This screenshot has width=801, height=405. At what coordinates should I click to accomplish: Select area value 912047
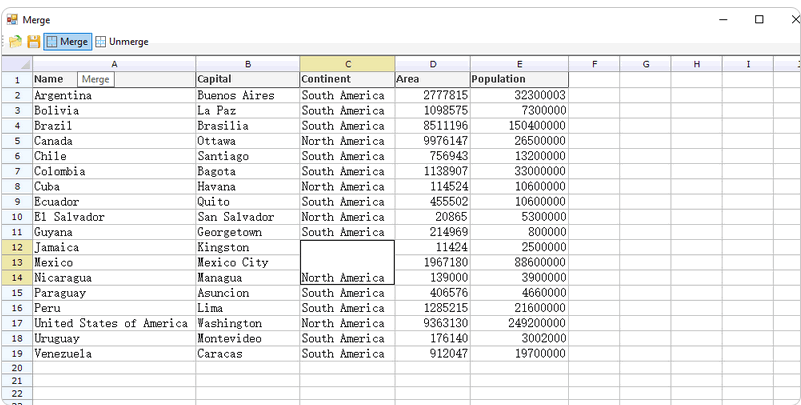433,353
